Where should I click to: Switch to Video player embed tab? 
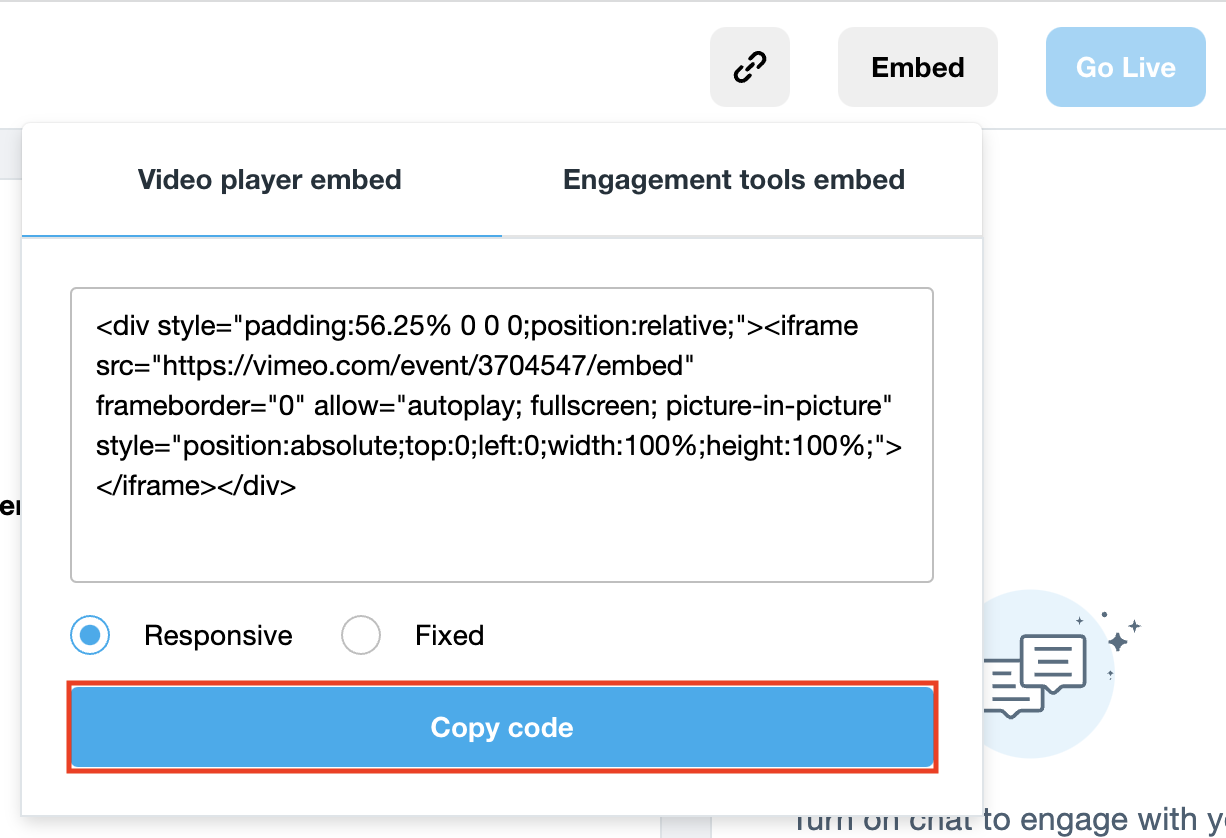(x=269, y=180)
